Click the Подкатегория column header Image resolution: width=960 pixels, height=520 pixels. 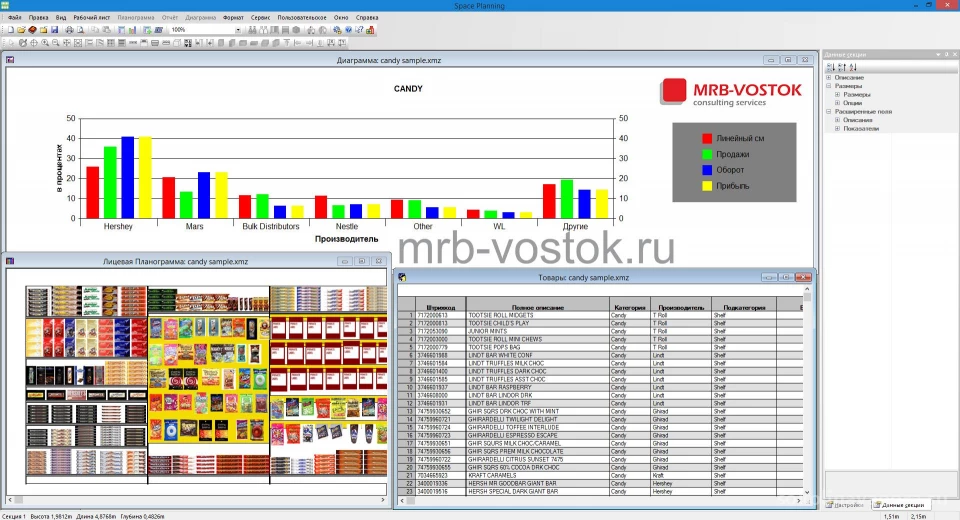[x=744, y=307]
